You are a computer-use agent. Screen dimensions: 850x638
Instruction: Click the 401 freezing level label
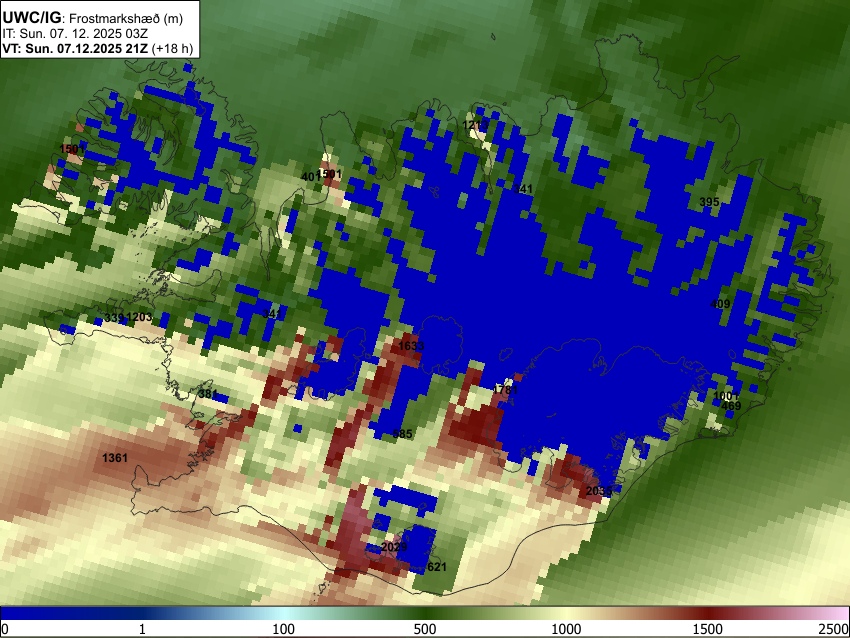pos(310,177)
